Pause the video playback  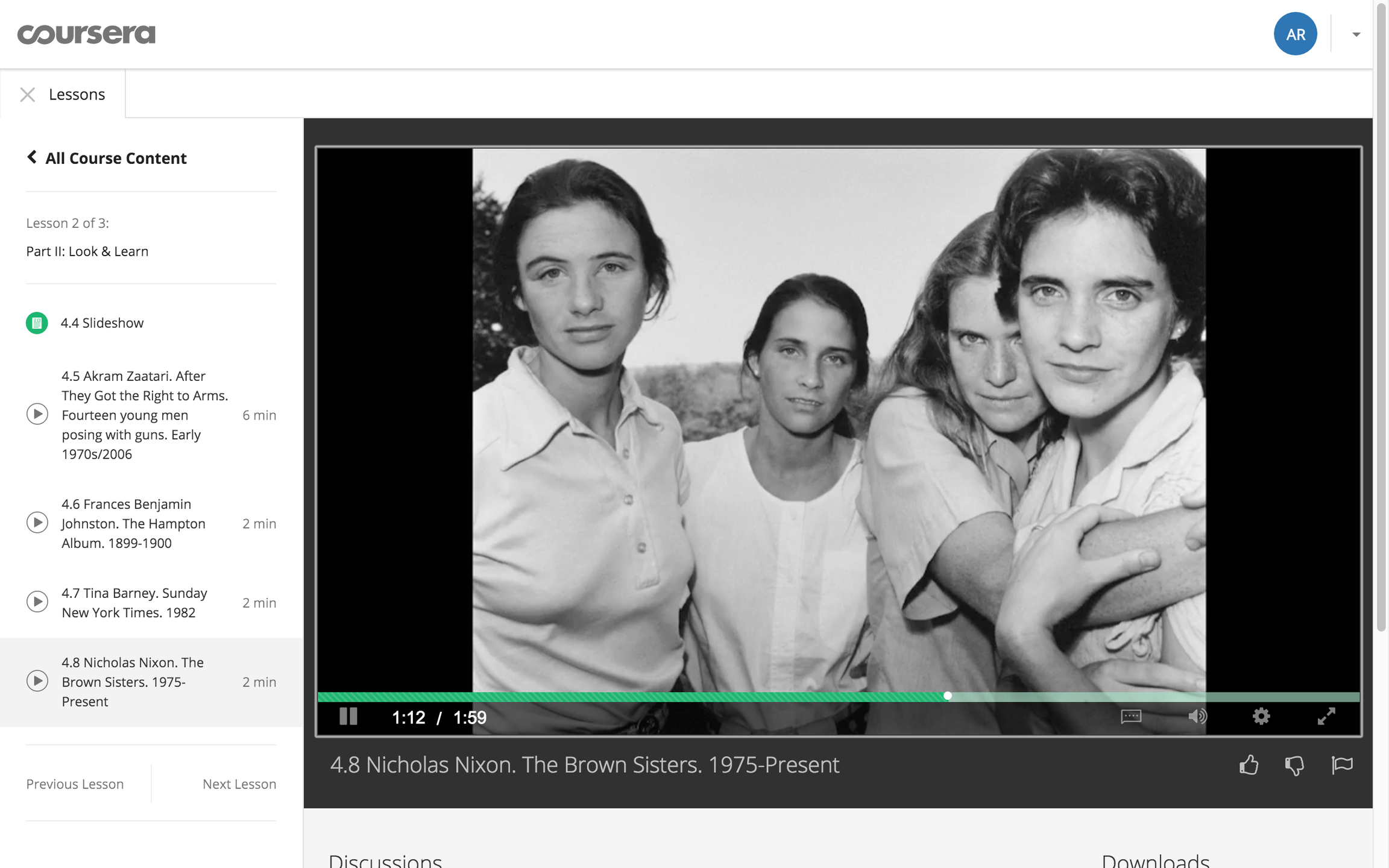tap(348, 716)
